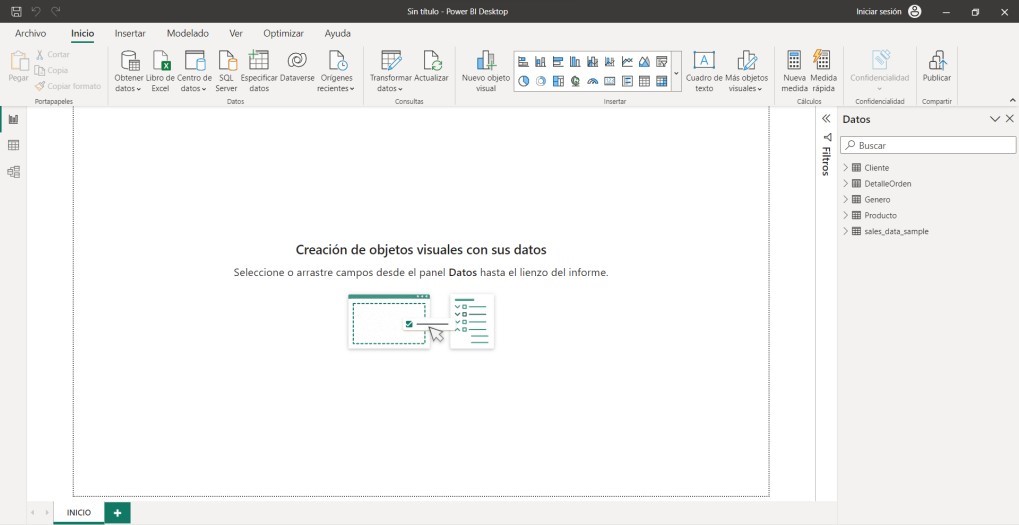Launch Transformar datos

(x=391, y=71)
